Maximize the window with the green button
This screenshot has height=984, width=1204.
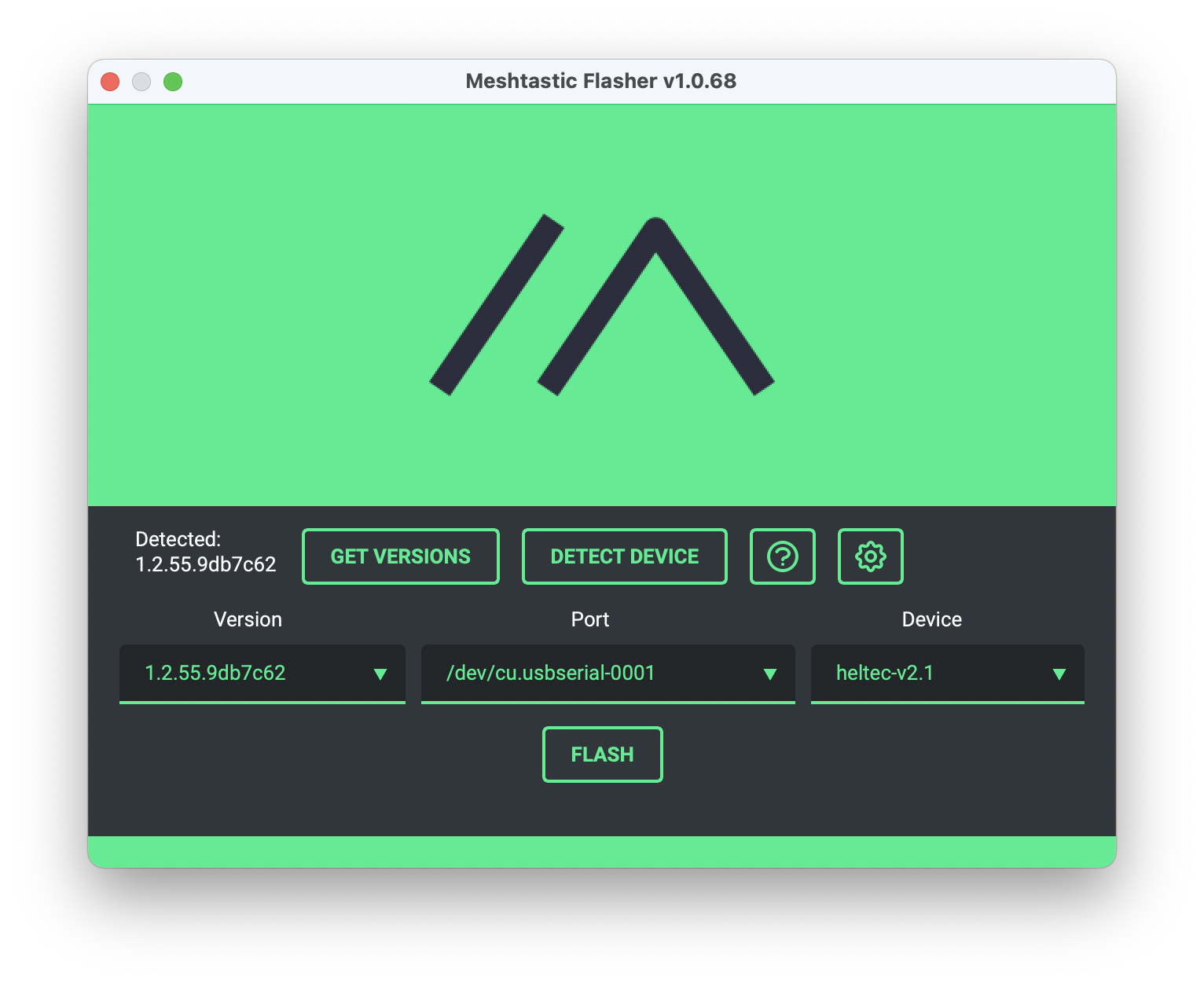173,82
